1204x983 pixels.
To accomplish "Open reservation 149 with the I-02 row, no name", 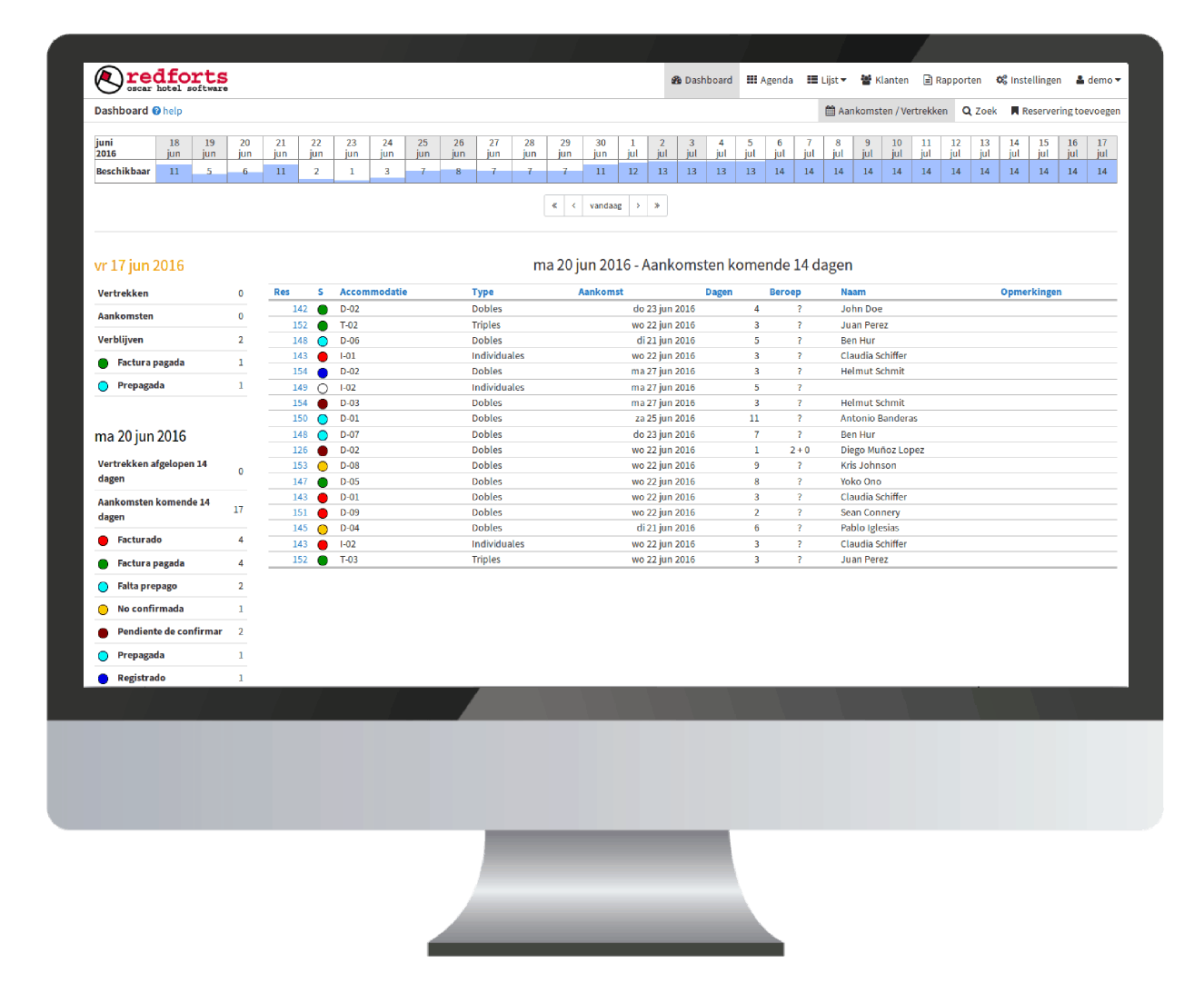I will [300, 388].
